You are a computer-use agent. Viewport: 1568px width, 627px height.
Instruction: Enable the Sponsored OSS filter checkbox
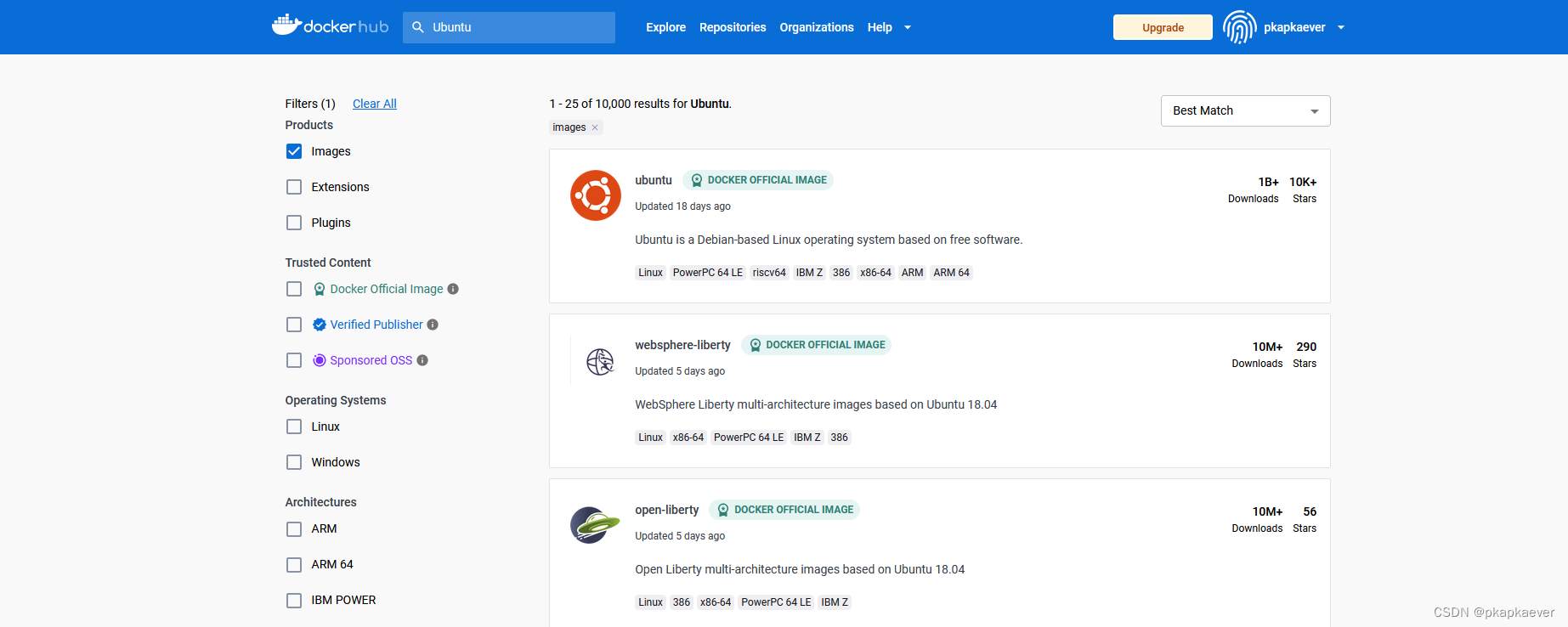click(294, 360)
